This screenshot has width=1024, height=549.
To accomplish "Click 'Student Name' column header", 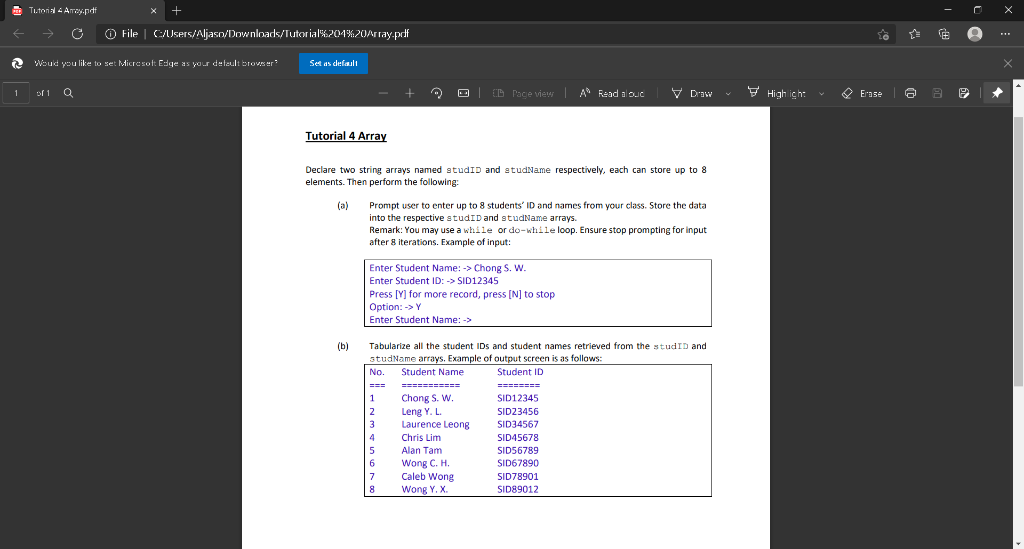I will pos(432,372).
